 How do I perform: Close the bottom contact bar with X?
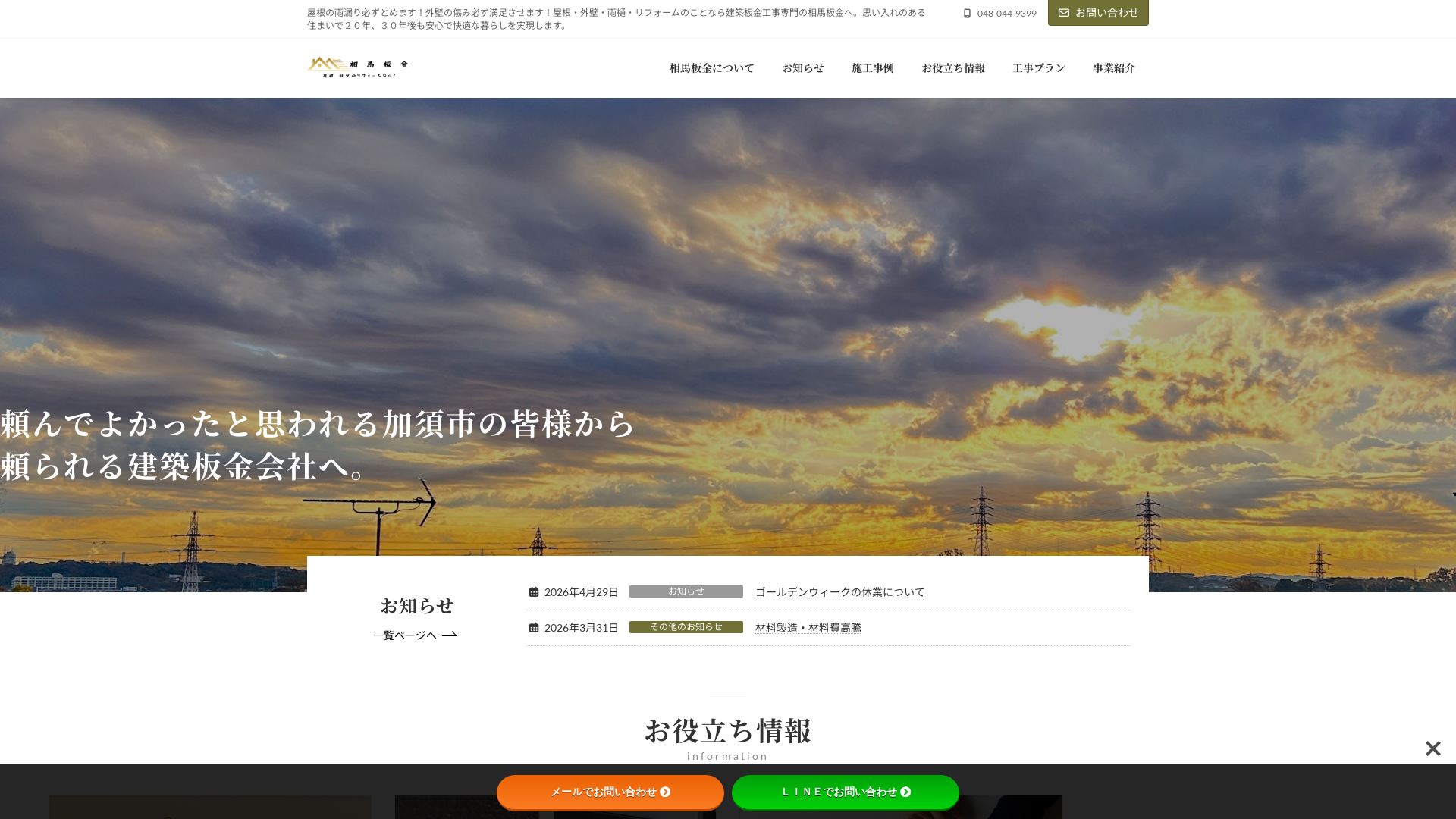pos(1432,748)
